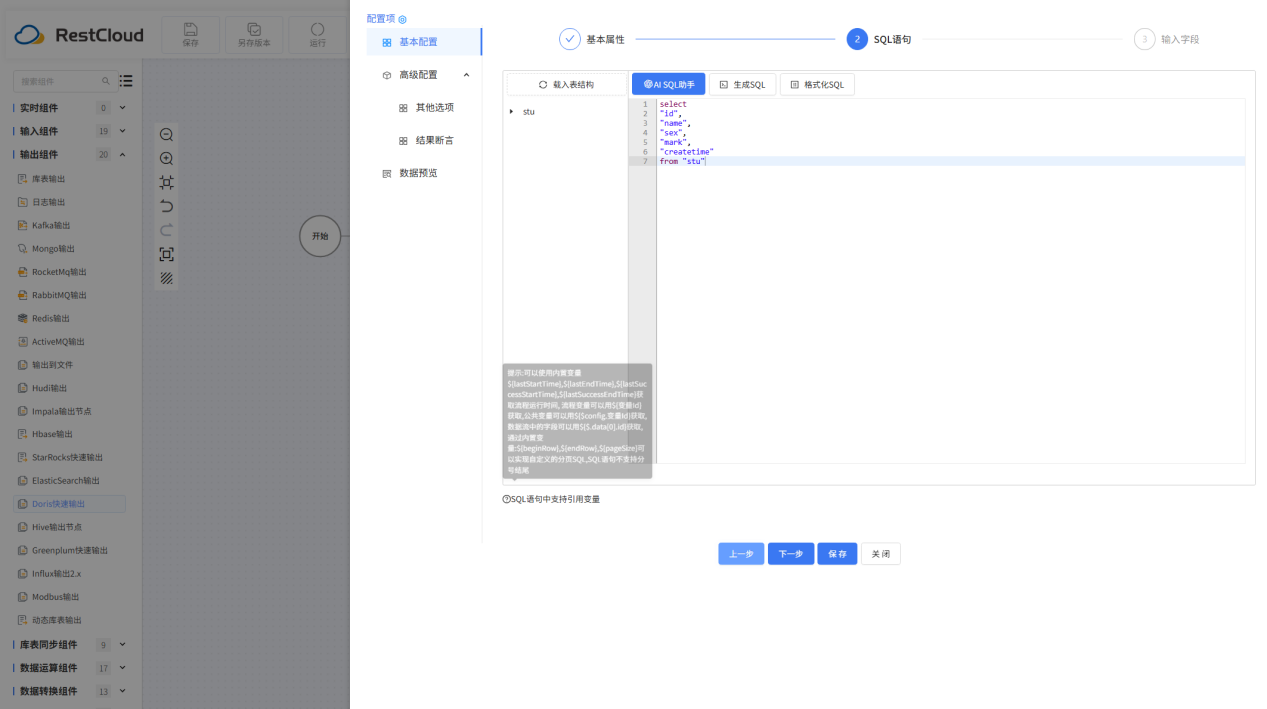Collapse the 高级配置 menu chevron
Viewport: 1267px width, 709px height.
tap(466, 75)
